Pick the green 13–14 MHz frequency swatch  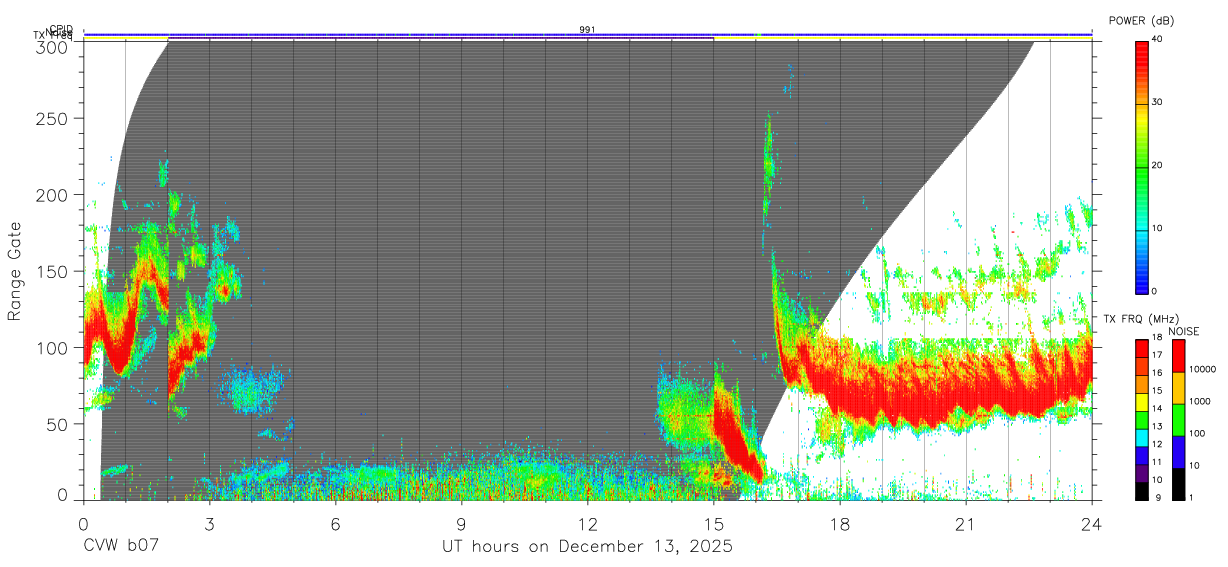tap(1142, 419)
